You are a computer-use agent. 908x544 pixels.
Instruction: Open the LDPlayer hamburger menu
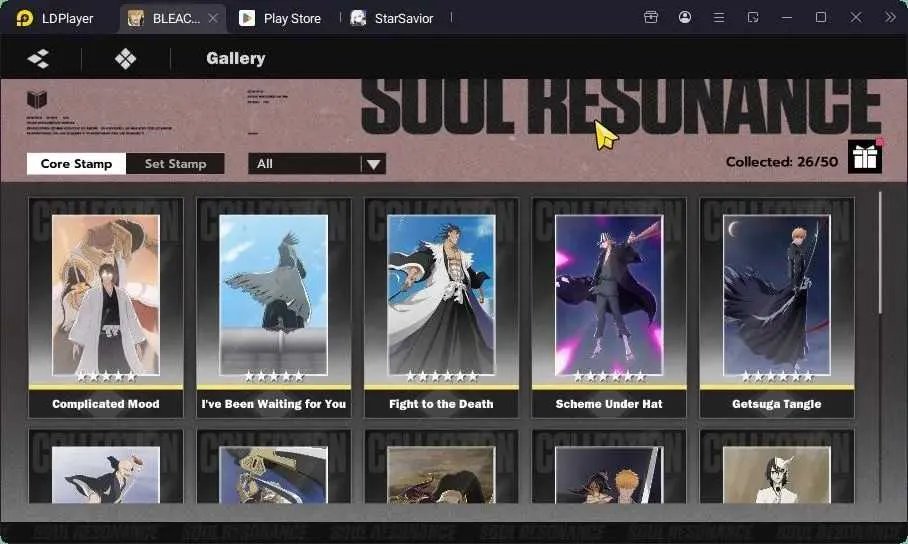[719, 17]
